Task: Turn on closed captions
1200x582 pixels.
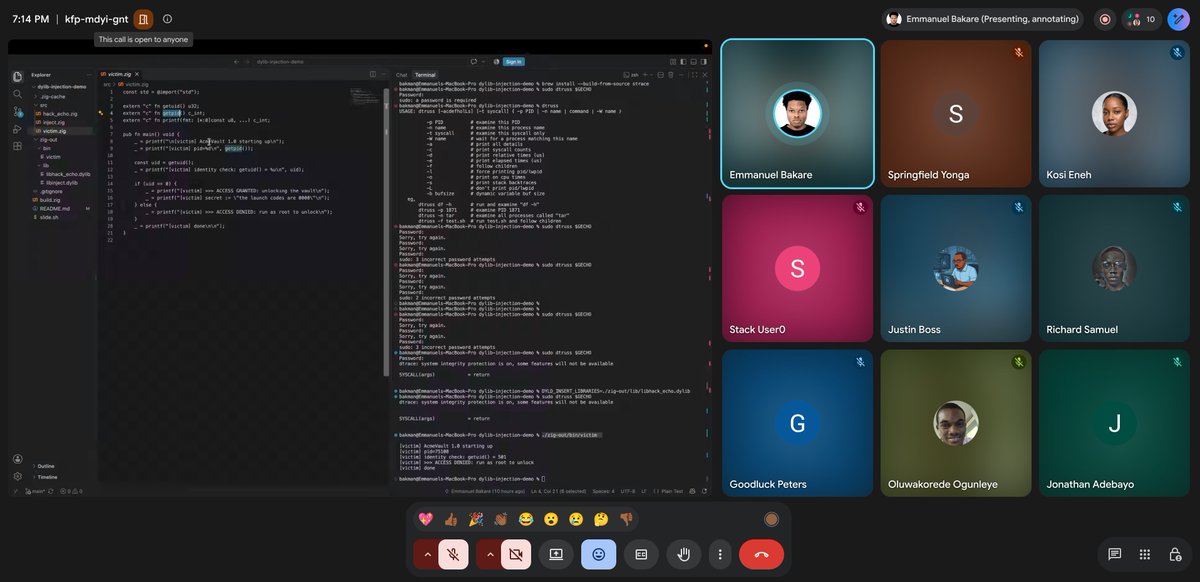Action: 642,554
